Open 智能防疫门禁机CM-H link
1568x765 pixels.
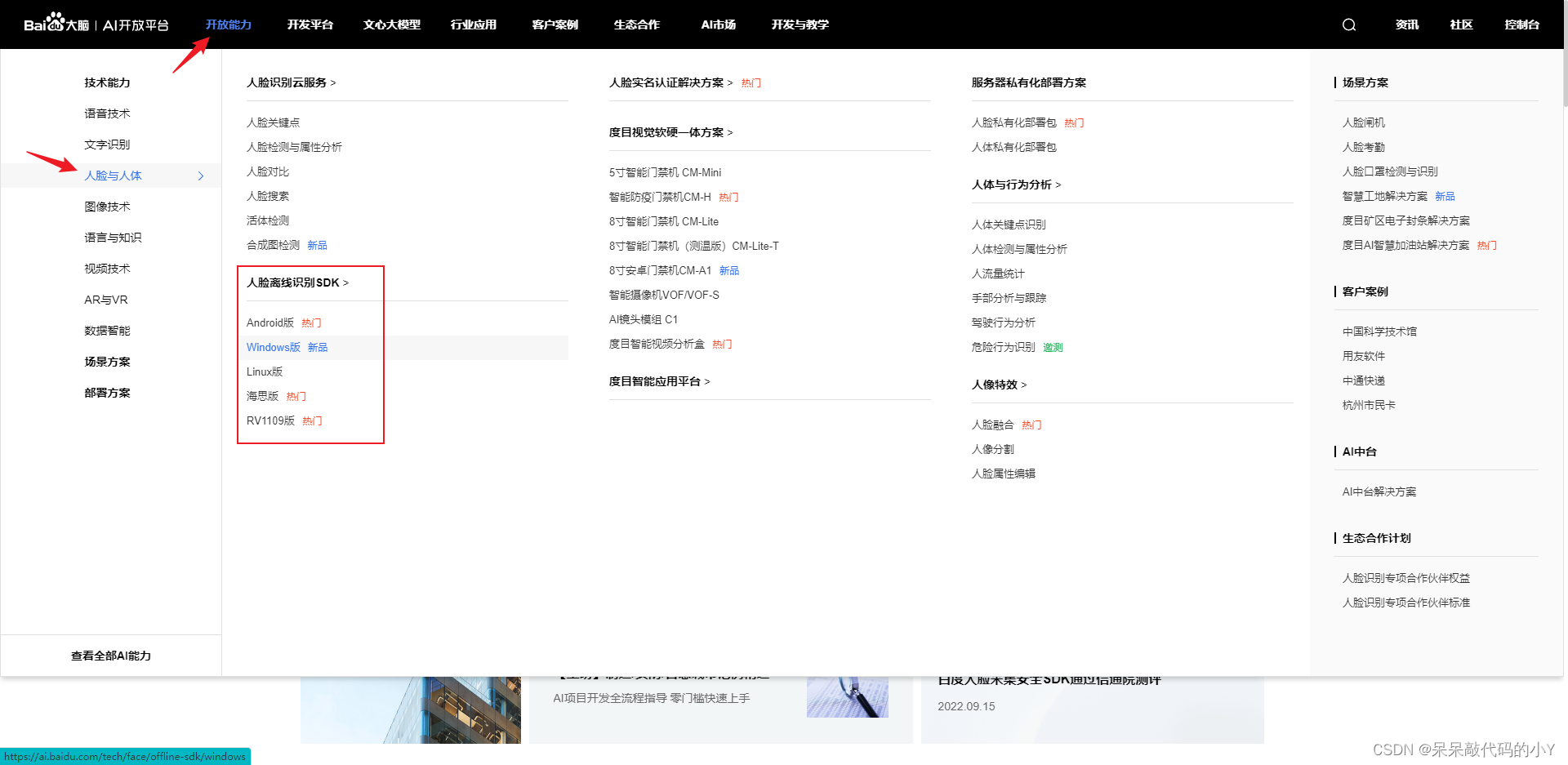[x=660, y=197]
